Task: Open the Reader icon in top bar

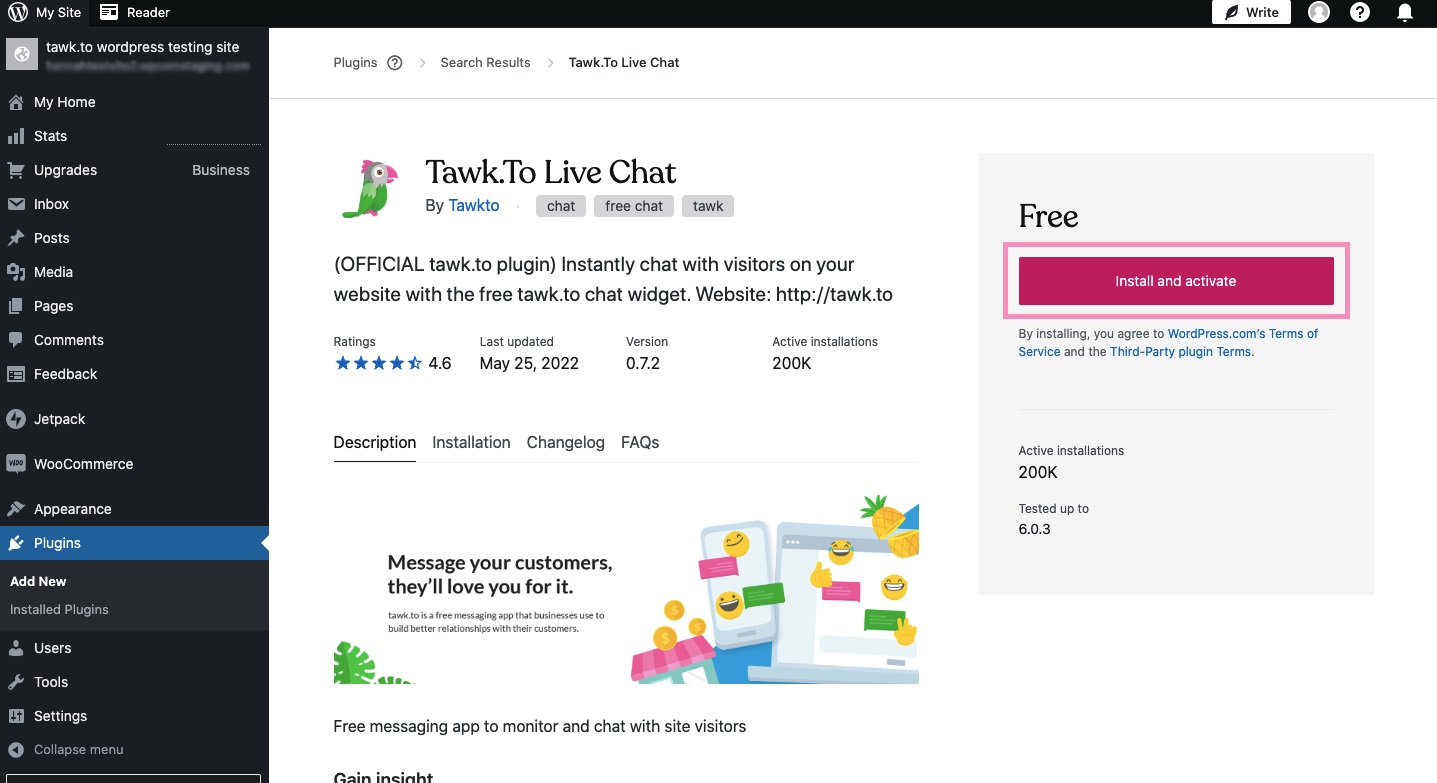Action: (109, 12)
